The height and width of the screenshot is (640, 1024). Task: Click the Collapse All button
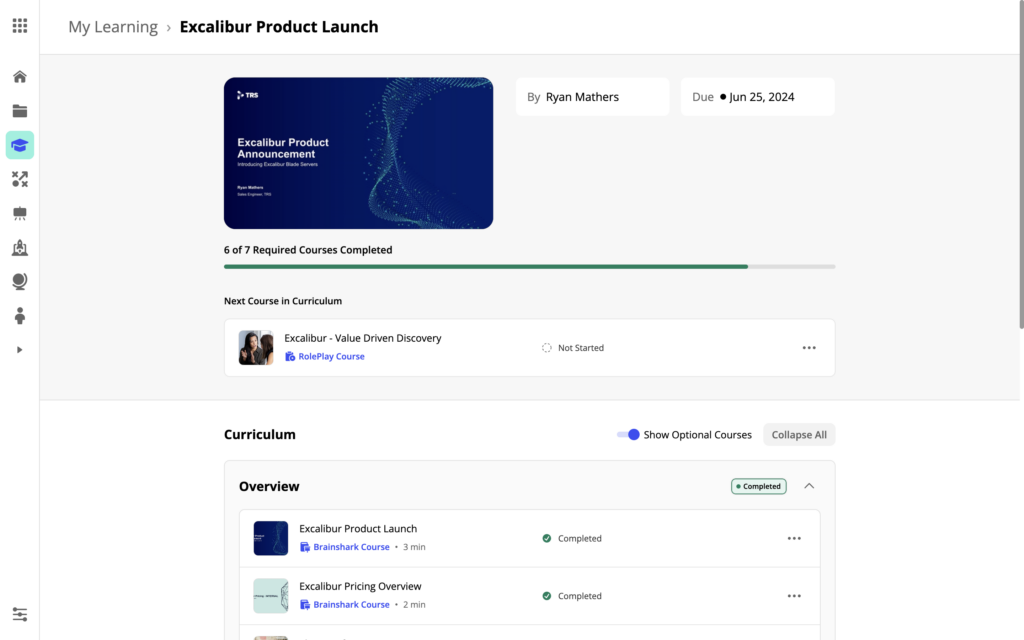799,435
